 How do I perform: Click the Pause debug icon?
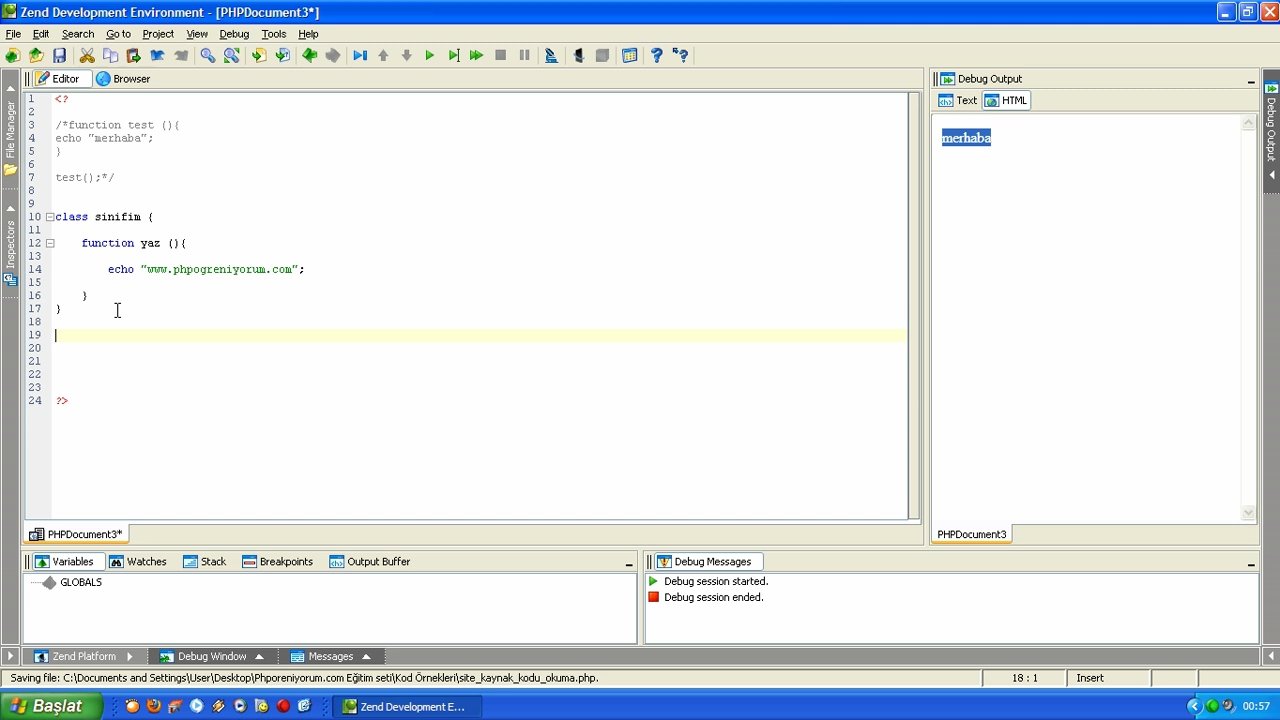524,56
